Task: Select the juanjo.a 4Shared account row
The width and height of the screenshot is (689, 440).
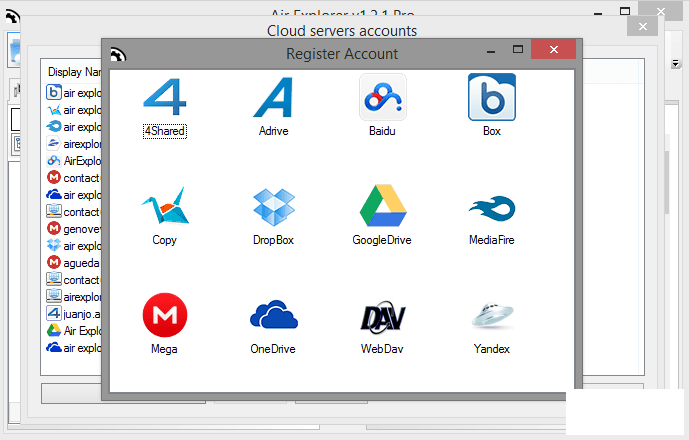Action: pyautogui.click(x=73, y=314)
